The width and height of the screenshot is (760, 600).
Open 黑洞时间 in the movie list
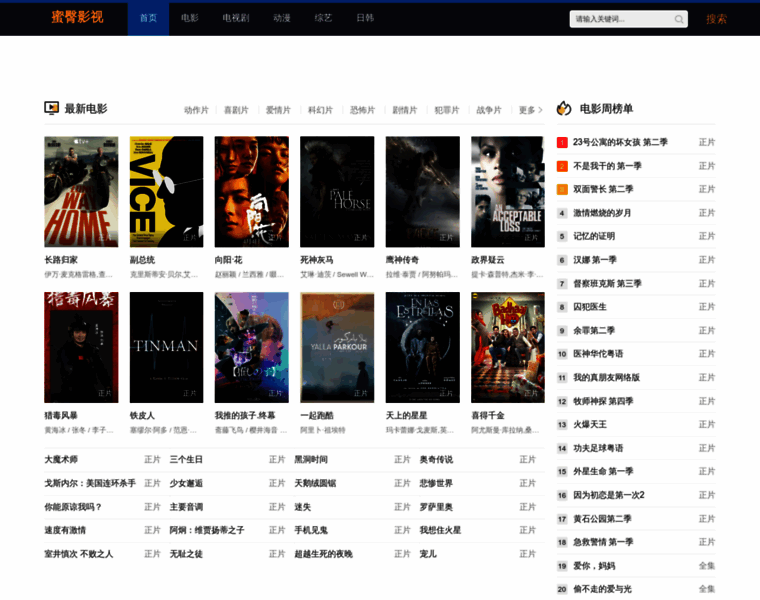point(311,459)
